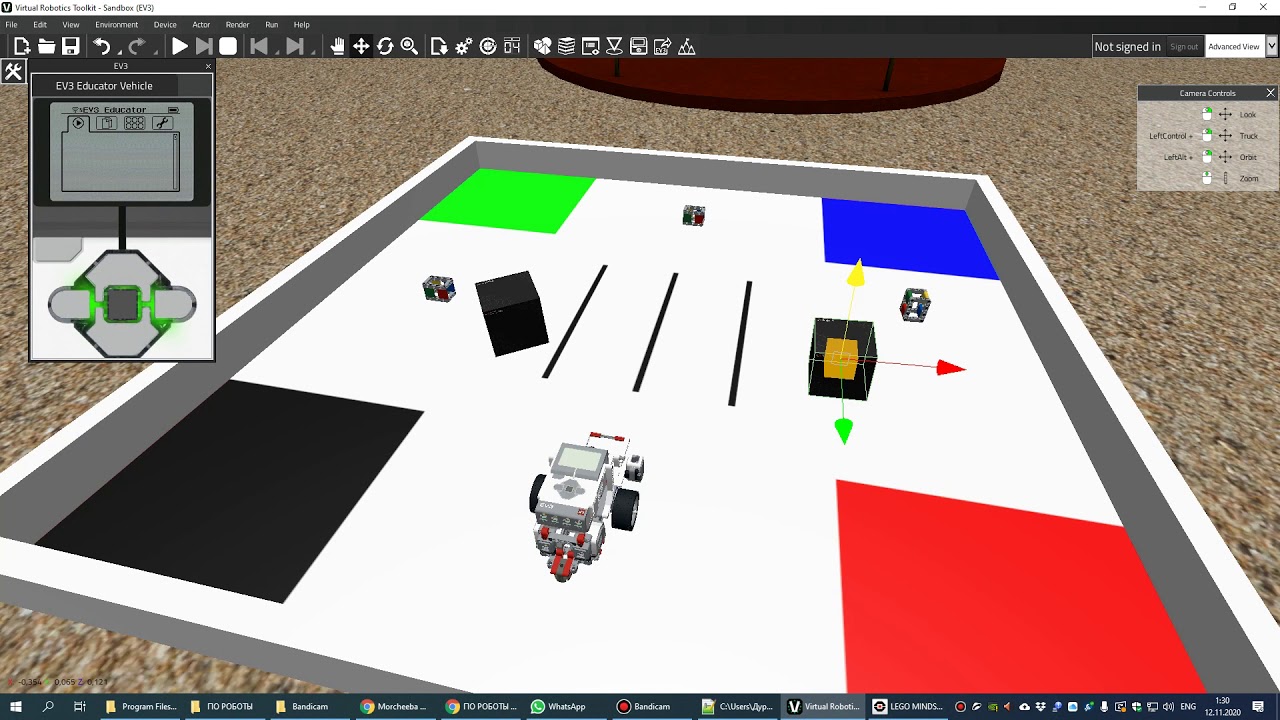This screenshot has width=1280, height=720.
Task: Select the move object tool
Action: pos(361,46)
